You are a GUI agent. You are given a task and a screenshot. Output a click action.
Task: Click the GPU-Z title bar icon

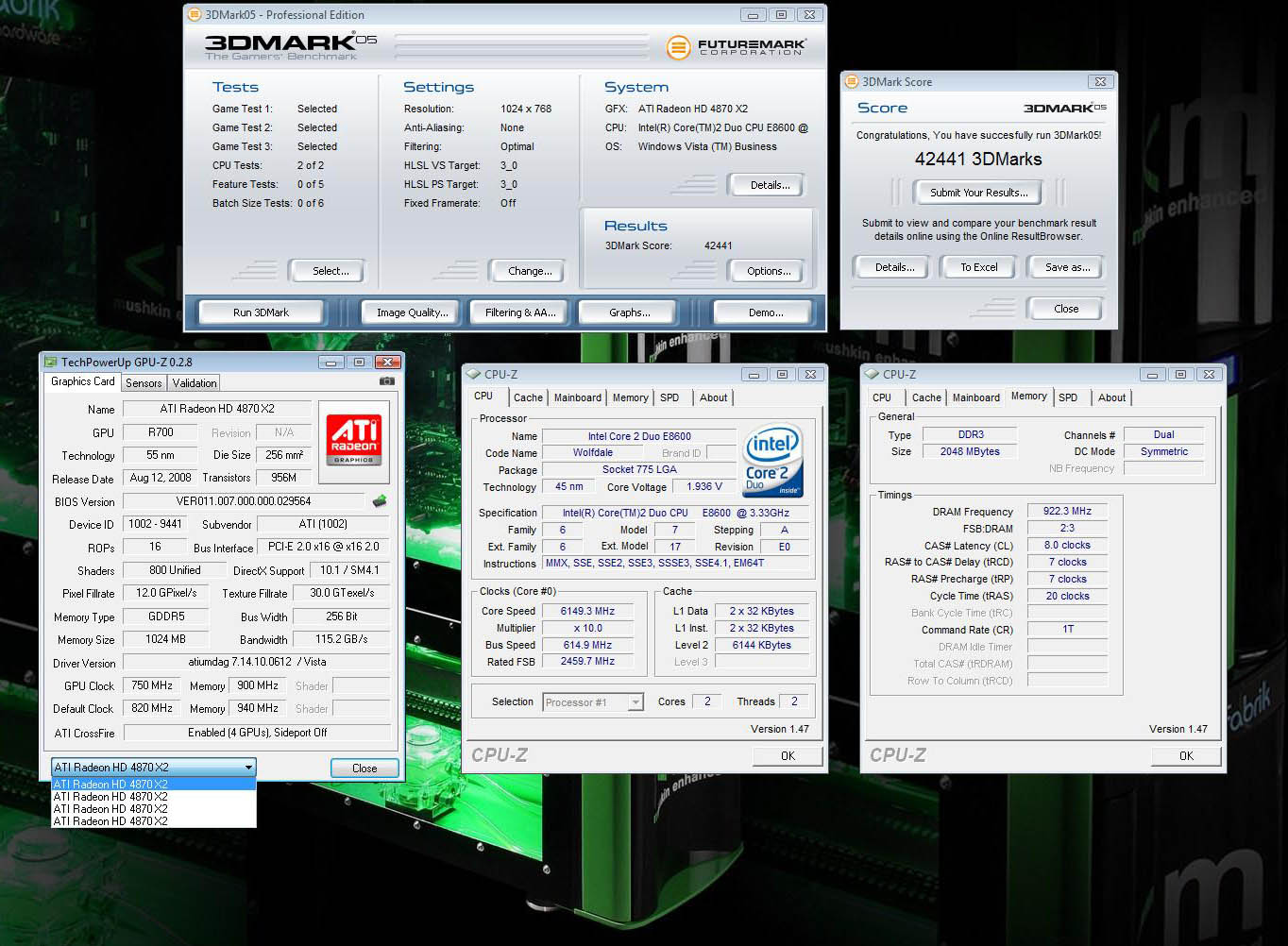point(49,362)
